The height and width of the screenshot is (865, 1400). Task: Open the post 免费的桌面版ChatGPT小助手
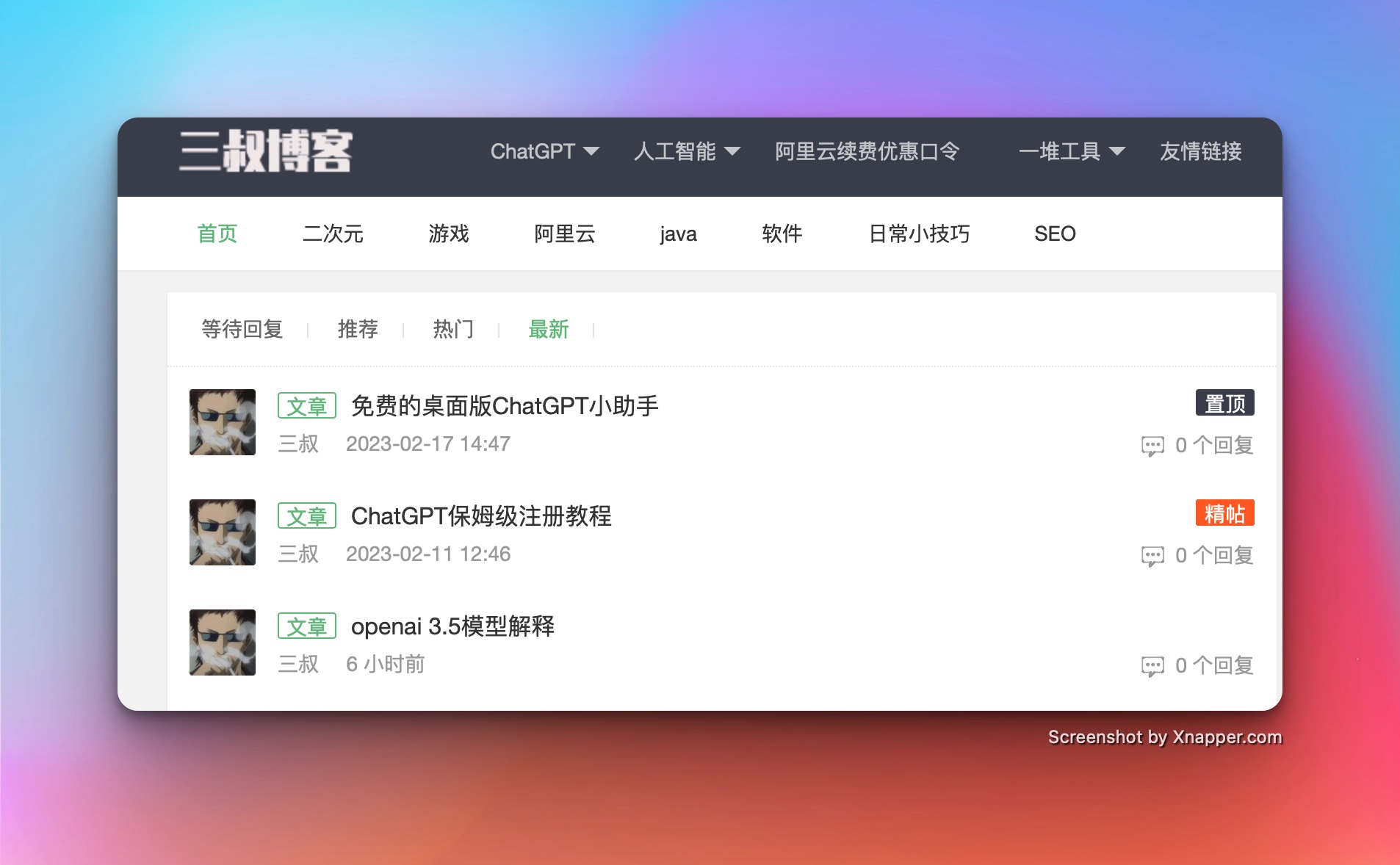(x=505, y=405)
